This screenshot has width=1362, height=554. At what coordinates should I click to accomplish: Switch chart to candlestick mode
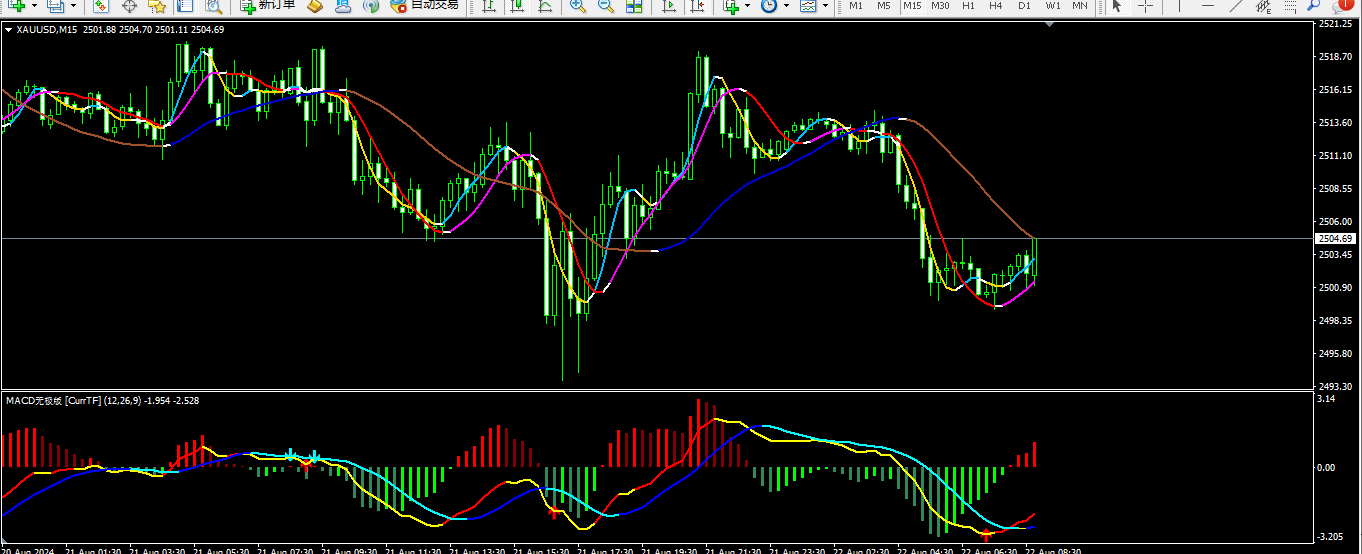click(x=517, y=6)
